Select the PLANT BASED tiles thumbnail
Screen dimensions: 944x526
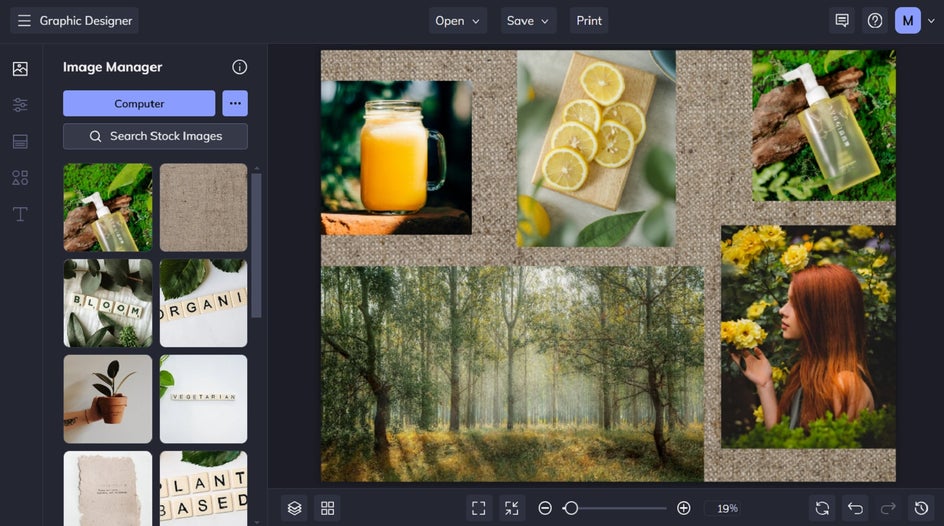(203, 488)
